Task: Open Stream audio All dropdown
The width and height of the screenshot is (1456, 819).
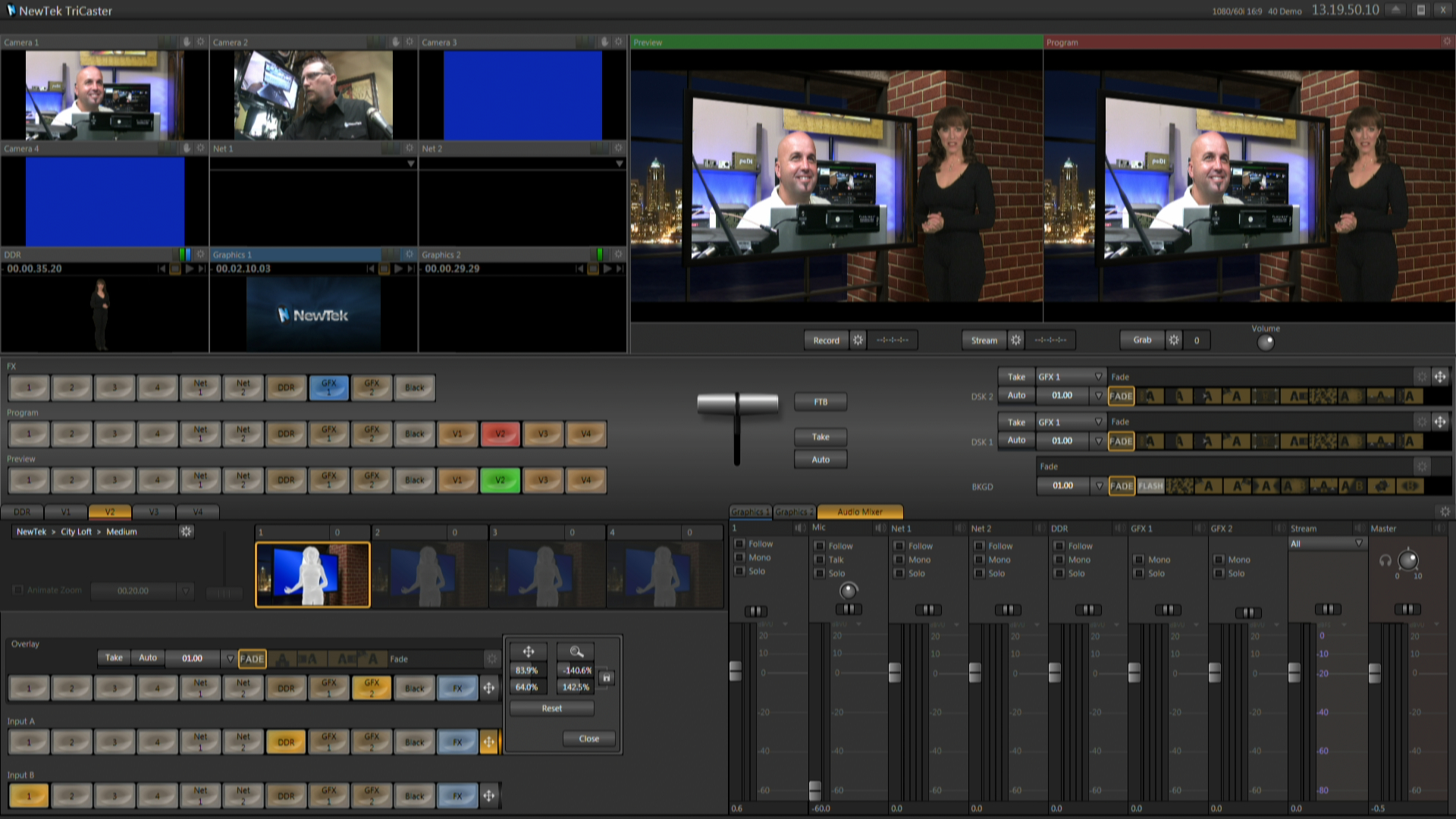Action: point(1327,544)
